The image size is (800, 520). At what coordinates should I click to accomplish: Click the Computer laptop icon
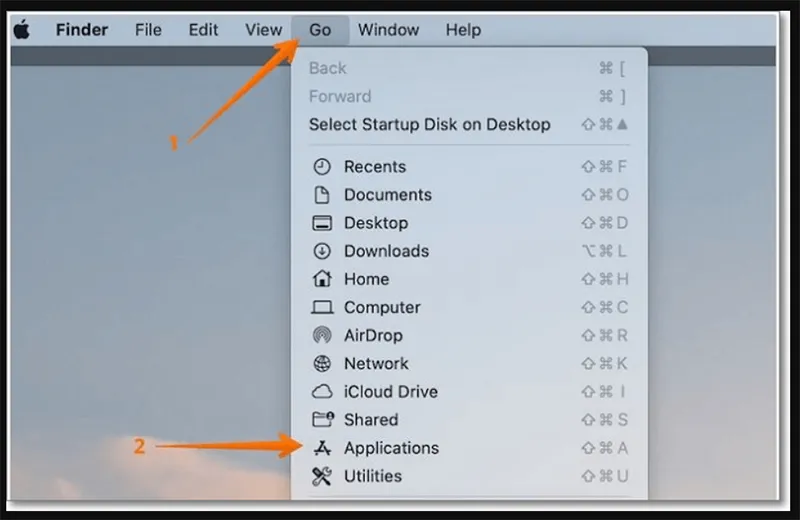click(322, 307)
